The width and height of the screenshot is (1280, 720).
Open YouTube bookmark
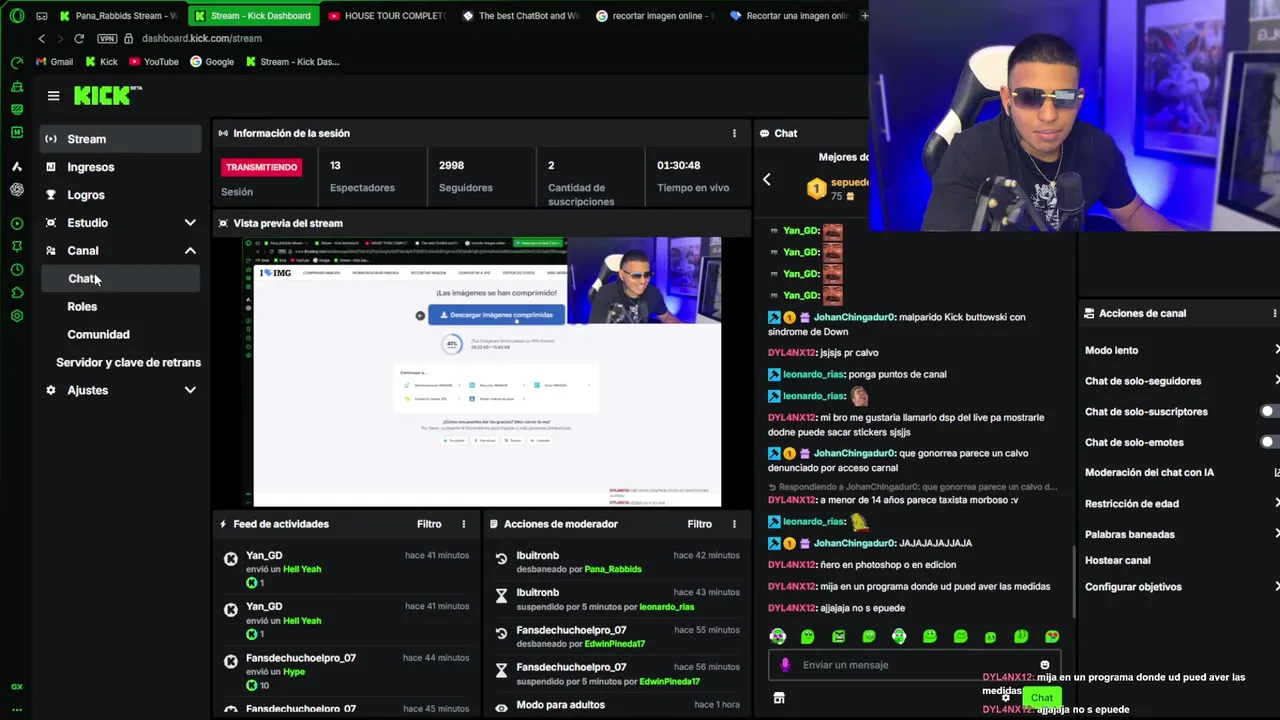(x=153, y=62)
